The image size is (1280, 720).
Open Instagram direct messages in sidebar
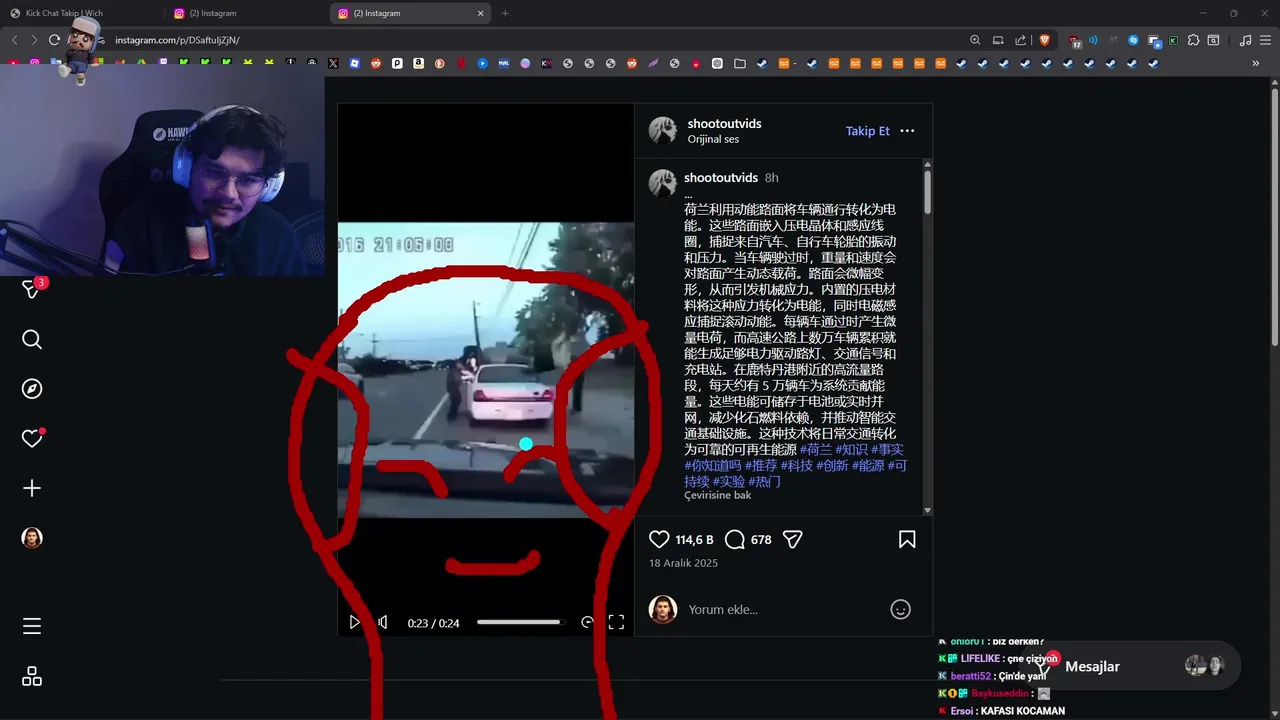click(x=32, y=290)
